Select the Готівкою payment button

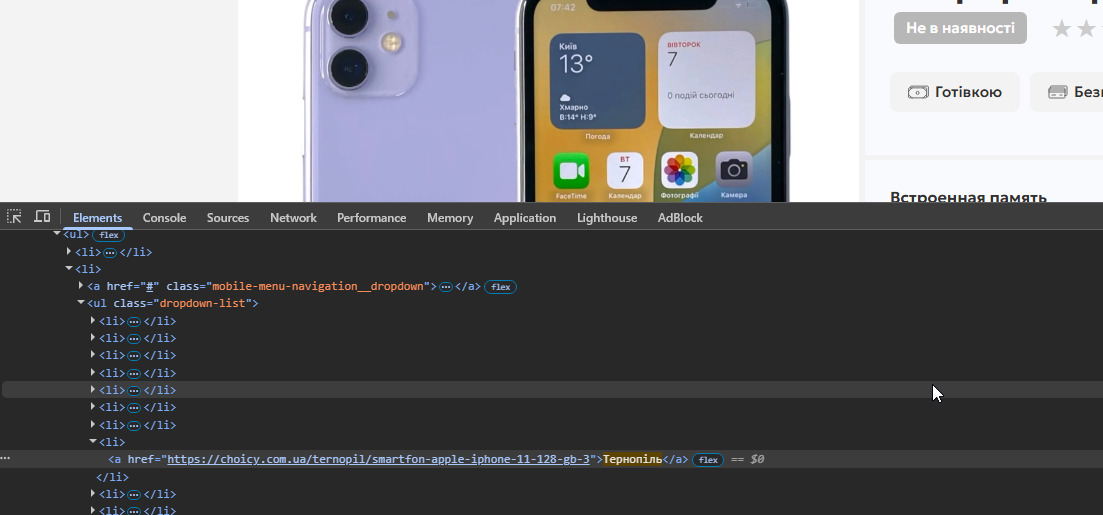[x=955, y=92]
